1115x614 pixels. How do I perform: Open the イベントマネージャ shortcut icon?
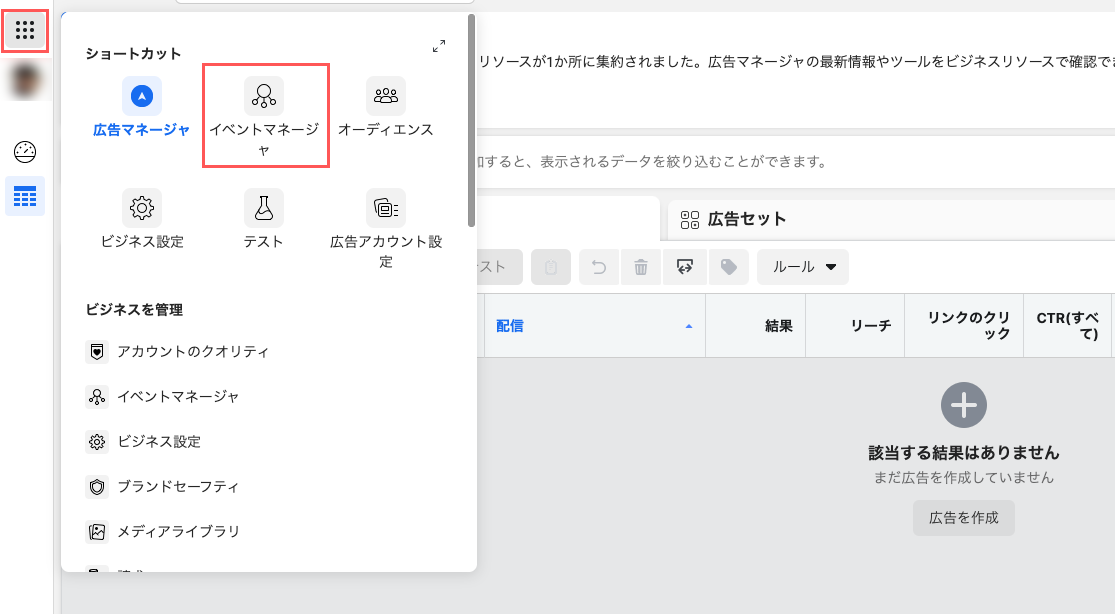click(264, 96)
